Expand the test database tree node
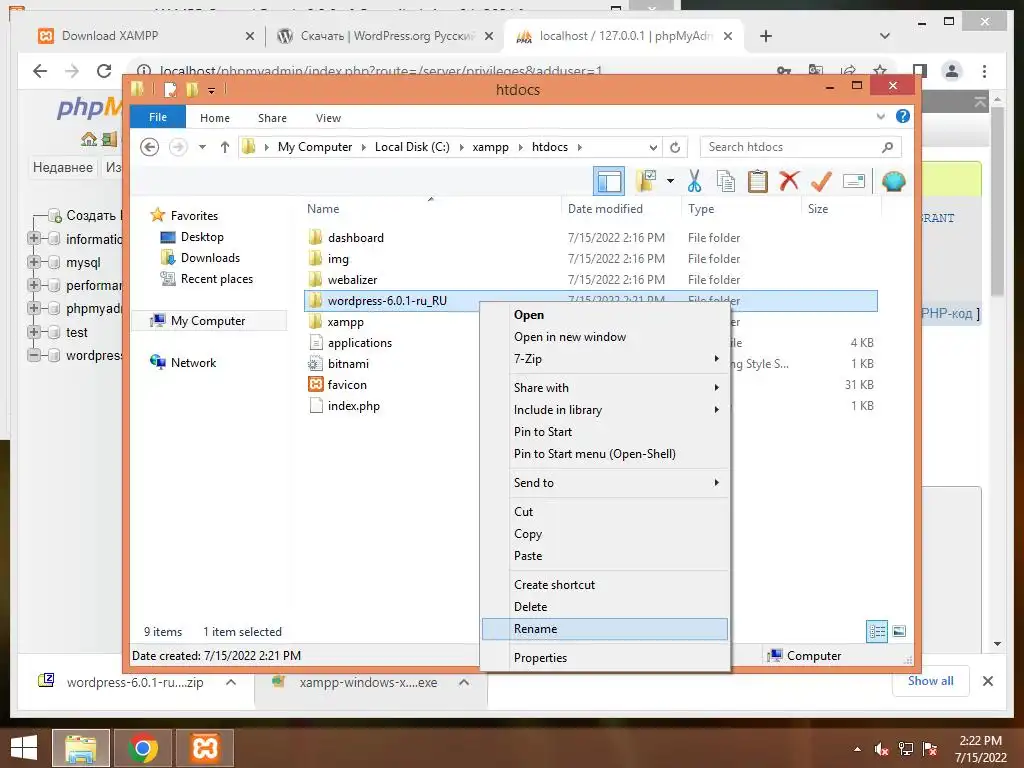Screen dimensions: 1024x768 pyautogui.click(x=34, y=332)
